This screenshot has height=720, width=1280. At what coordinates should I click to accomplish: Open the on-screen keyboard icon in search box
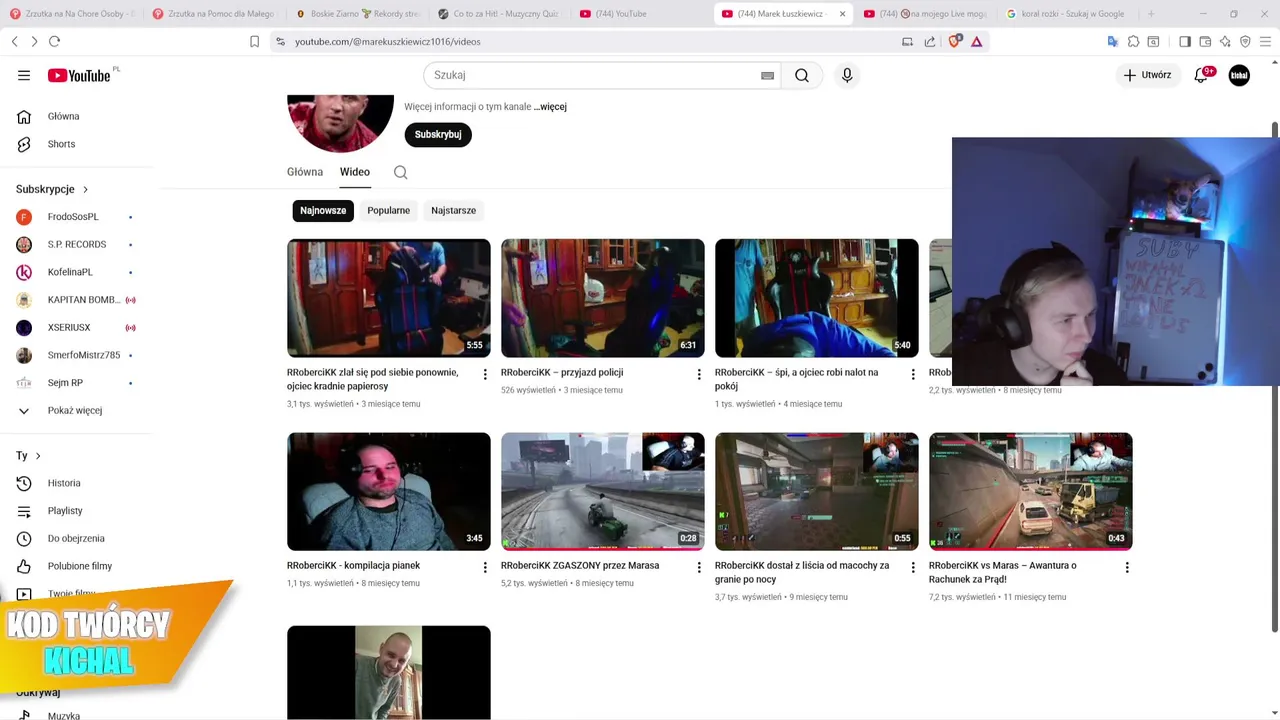[x=768, y=75]
